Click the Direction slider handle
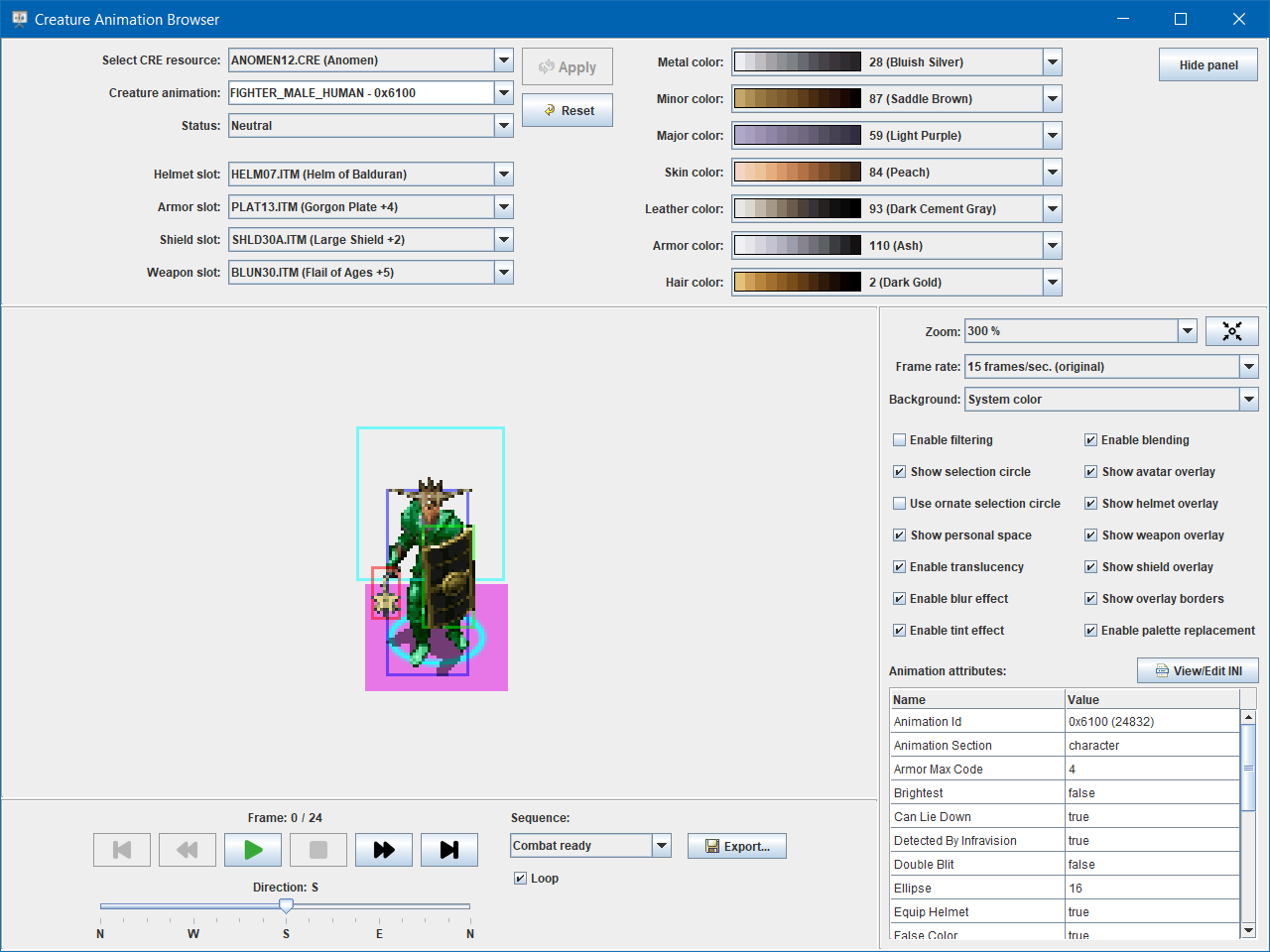 286,905
